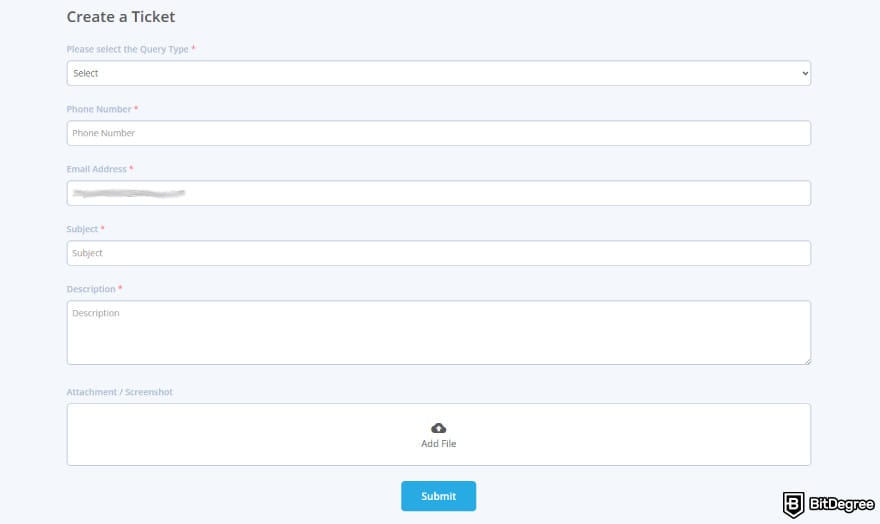
Task: Click the Description field label
Action: click(x=91, y=289)
